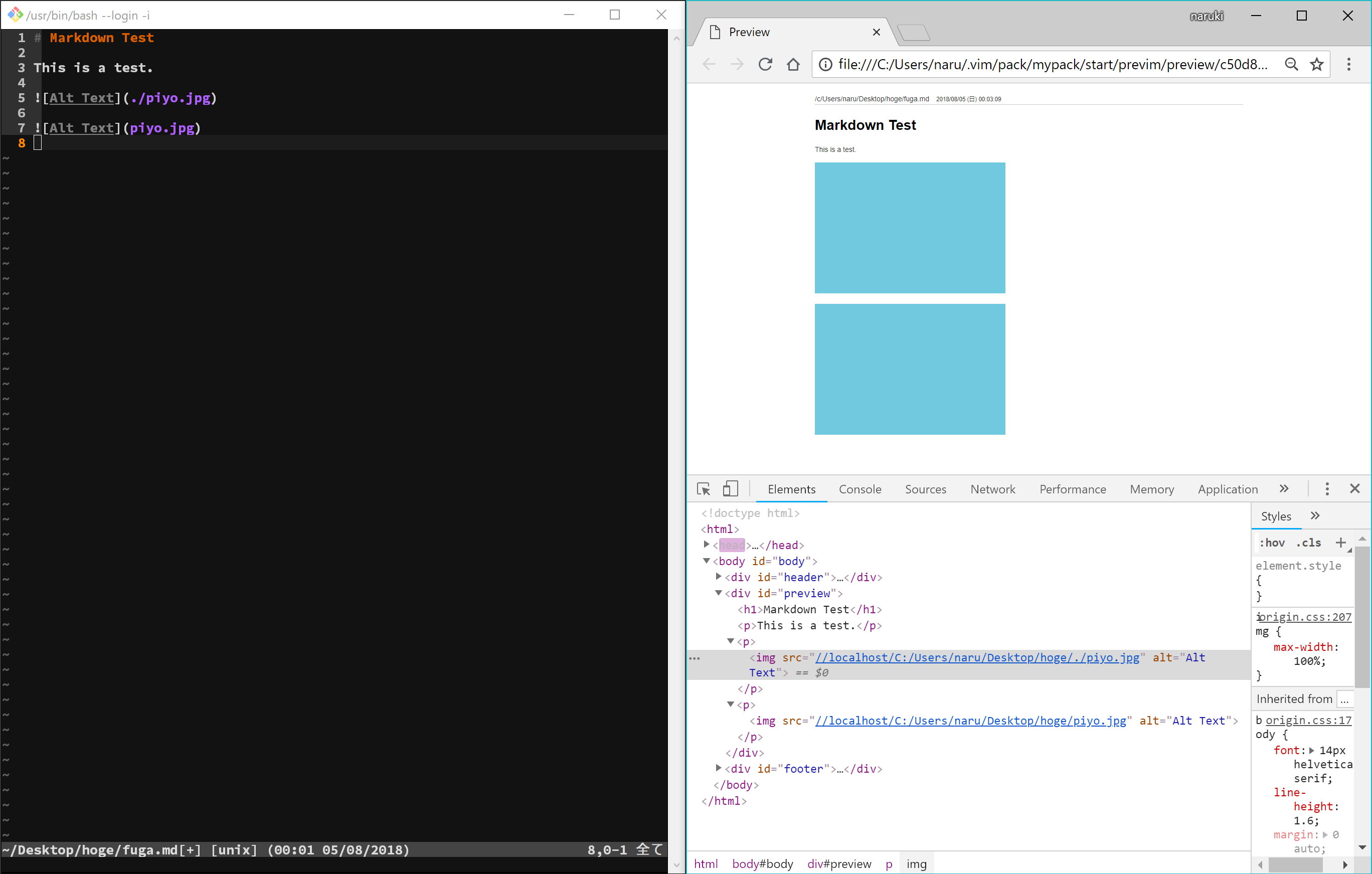Open the Network panel tab
This screenshot has width=1372, height=874.
[x=992, y=489]
